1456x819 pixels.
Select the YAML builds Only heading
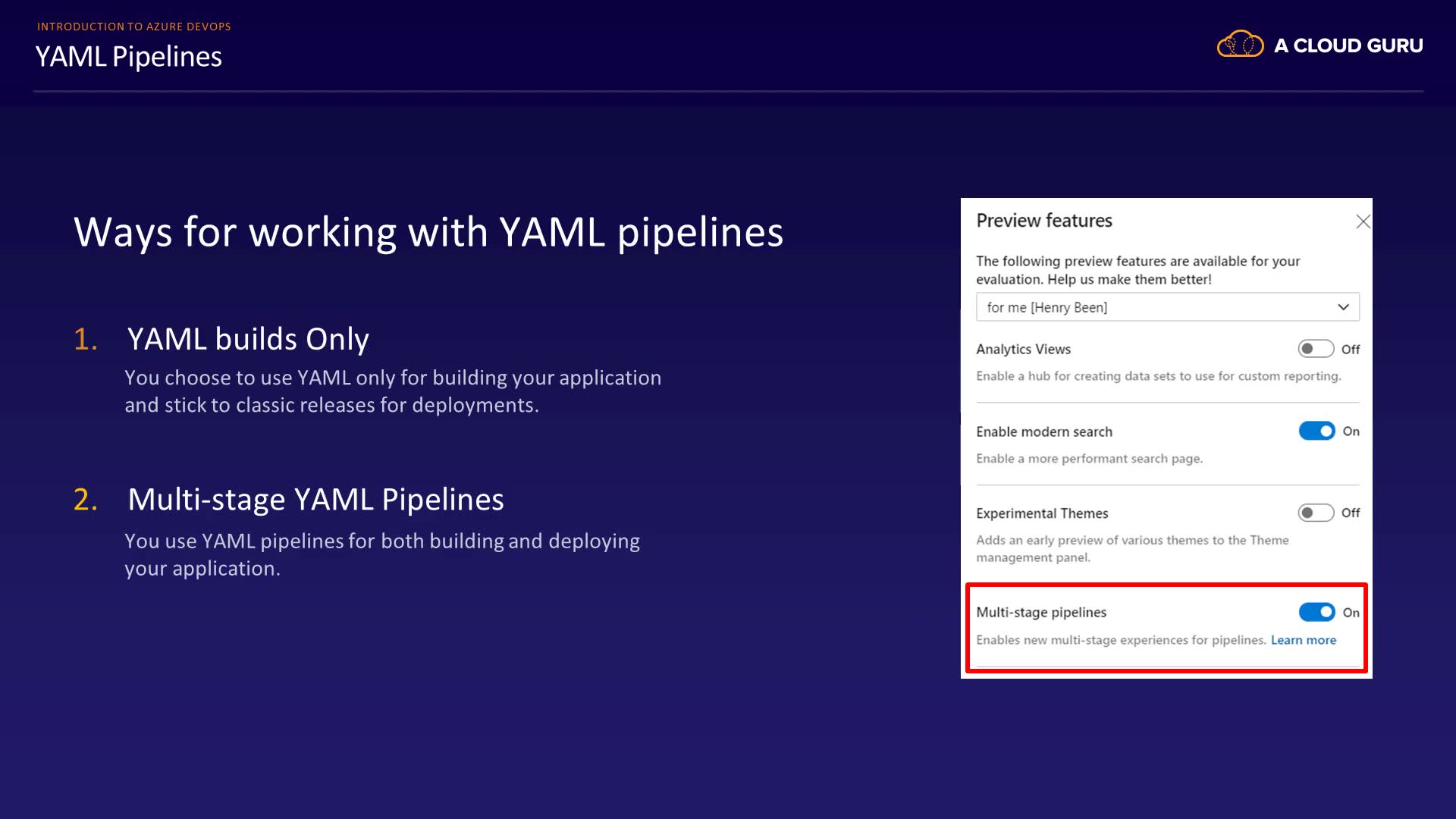pos(248,339)
